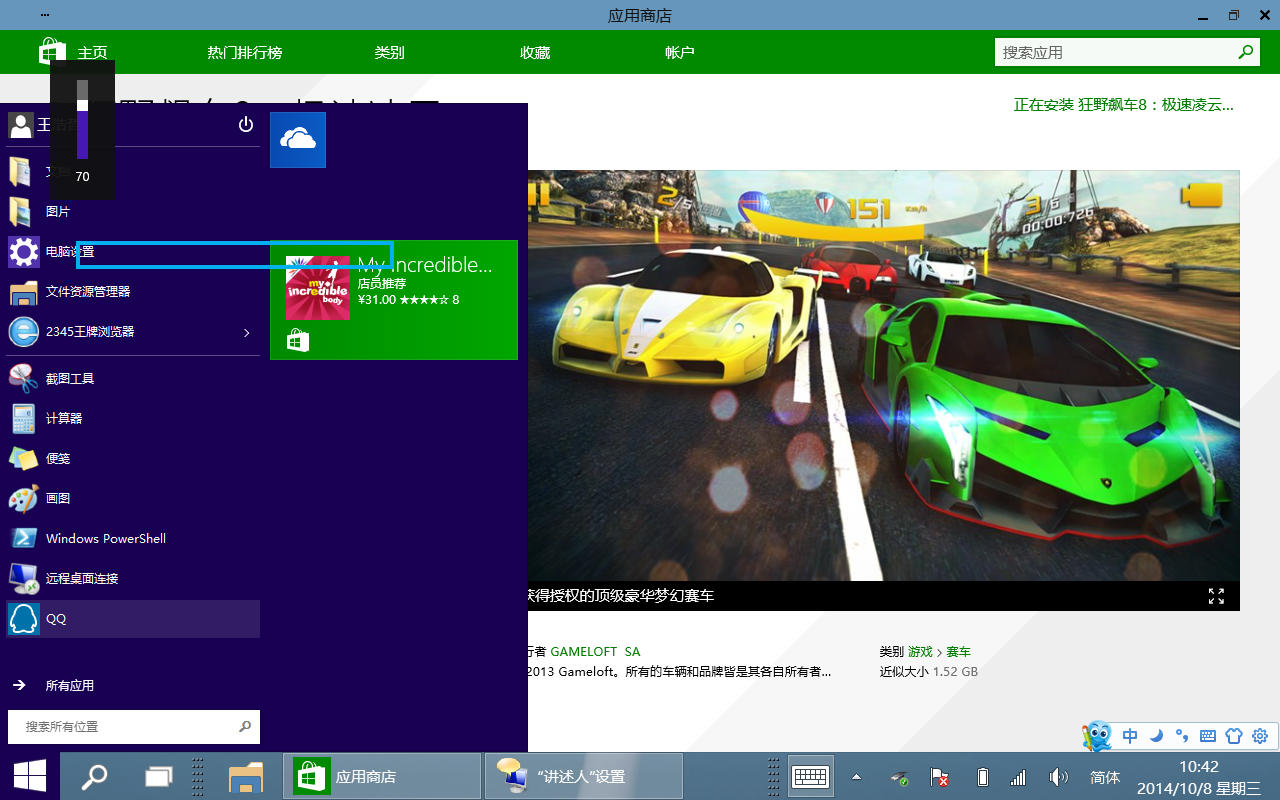Toggle the 中 Chinese/English input mode
This screenshot has height=800, width=1280.
coord(1130,736)
